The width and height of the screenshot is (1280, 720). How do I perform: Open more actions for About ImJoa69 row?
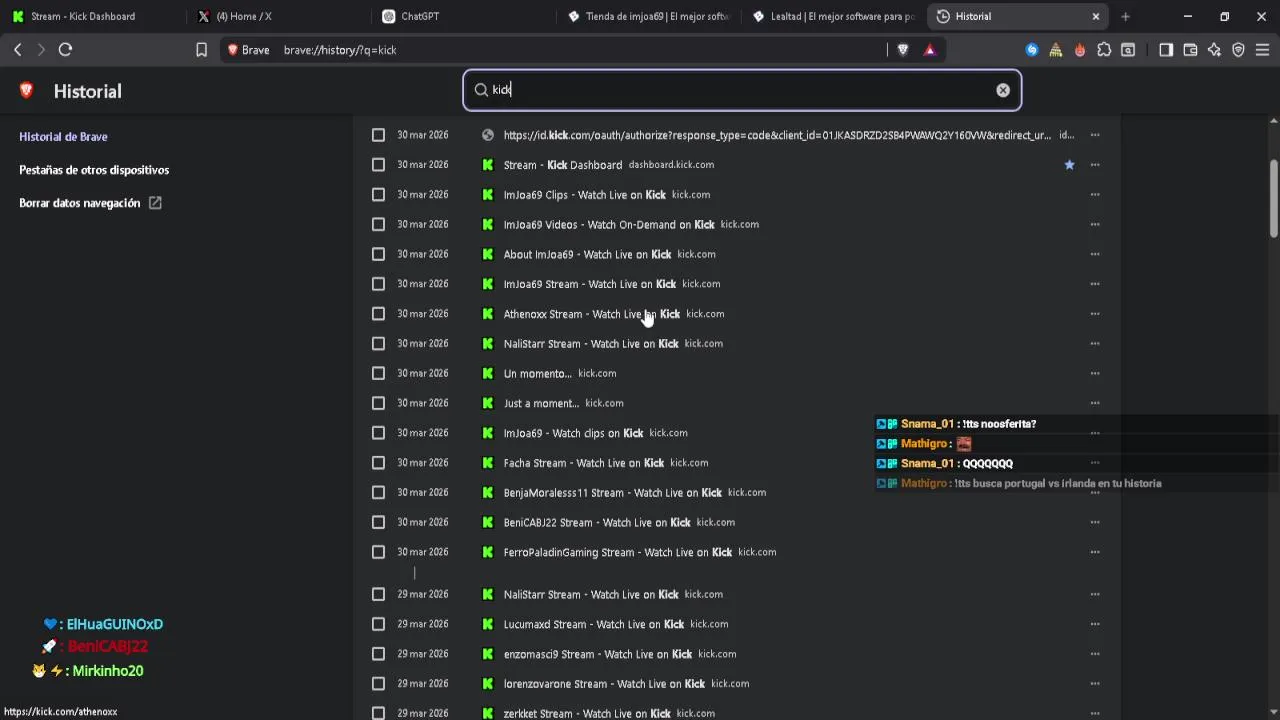pos(1095,254)
